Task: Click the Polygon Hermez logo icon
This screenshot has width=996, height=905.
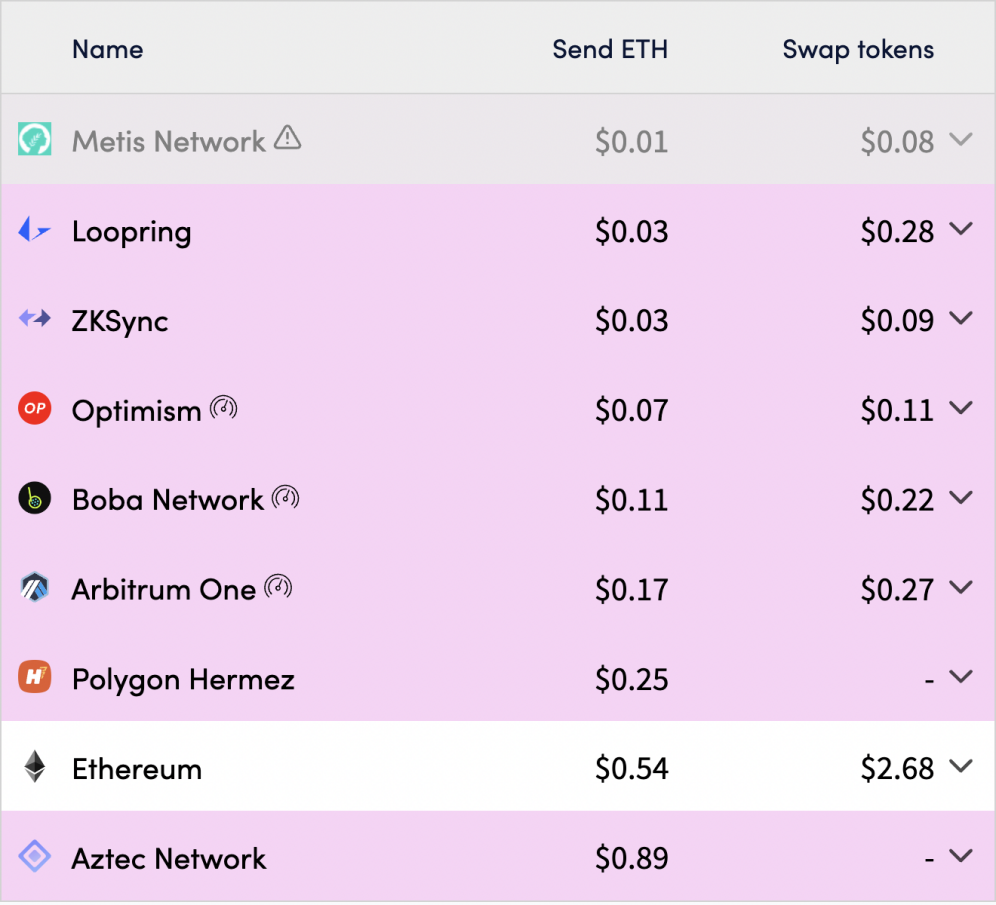Action: pos(36,677)
